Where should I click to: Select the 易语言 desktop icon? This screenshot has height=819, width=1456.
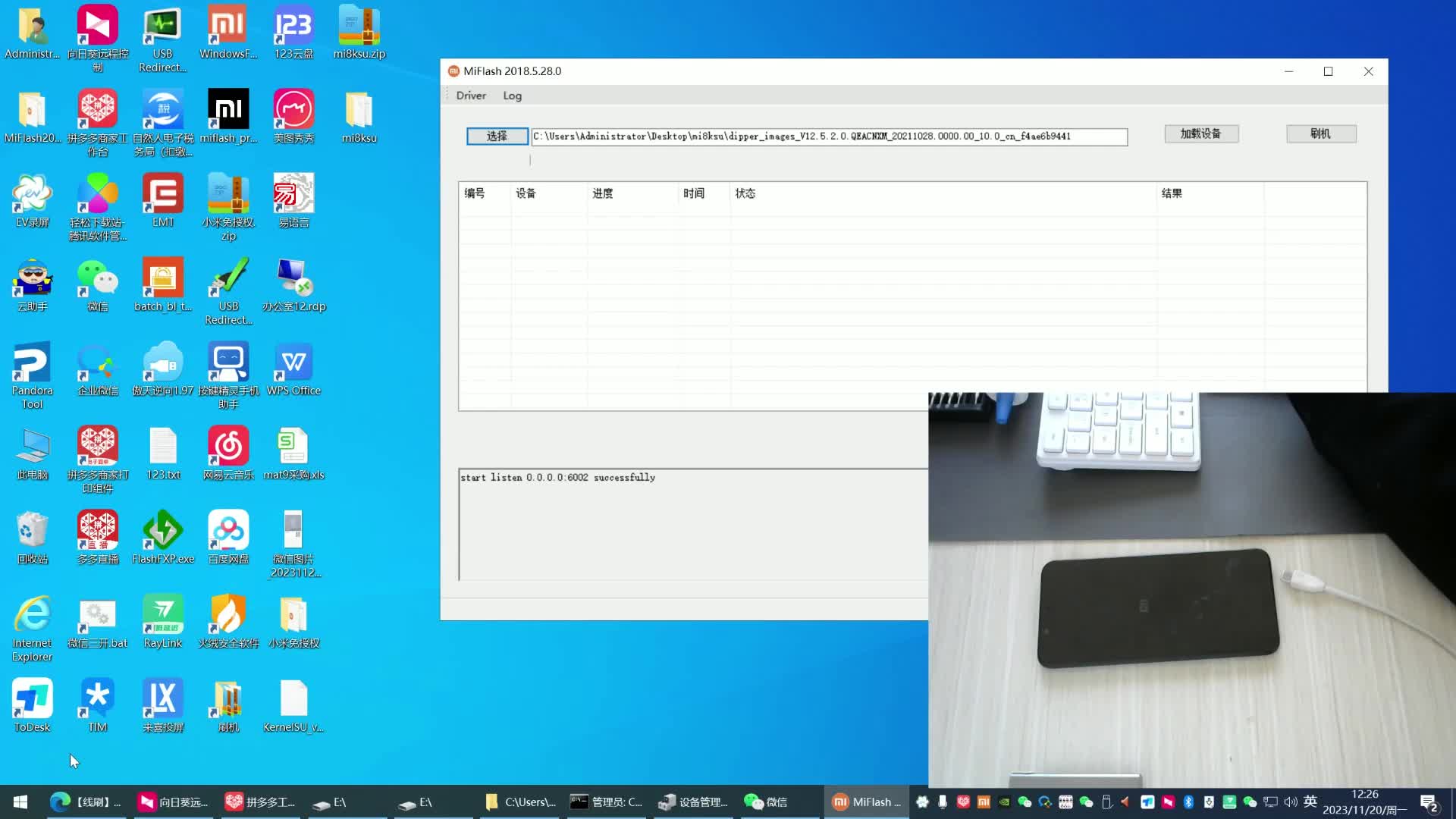[x=293, y=201]
